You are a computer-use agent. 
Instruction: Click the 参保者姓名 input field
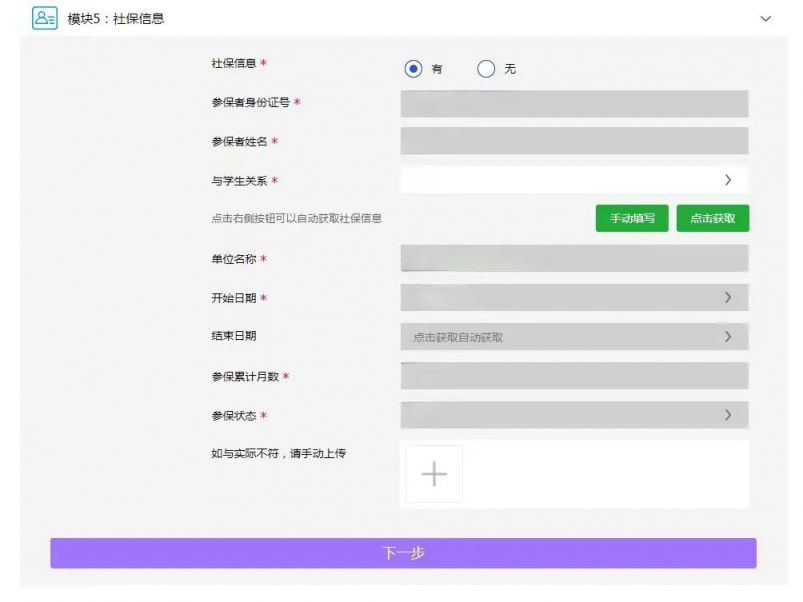(x=574, y=141)
